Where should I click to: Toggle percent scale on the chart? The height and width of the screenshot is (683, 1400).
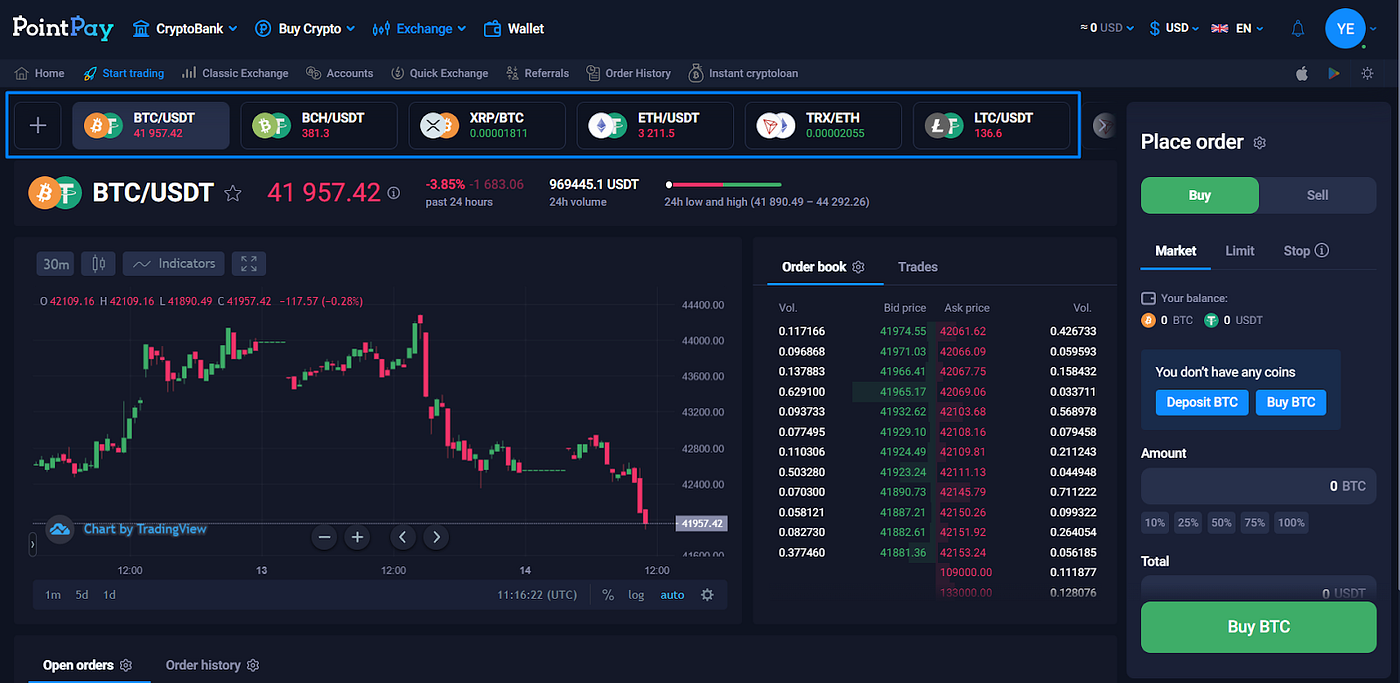(607, 594)
